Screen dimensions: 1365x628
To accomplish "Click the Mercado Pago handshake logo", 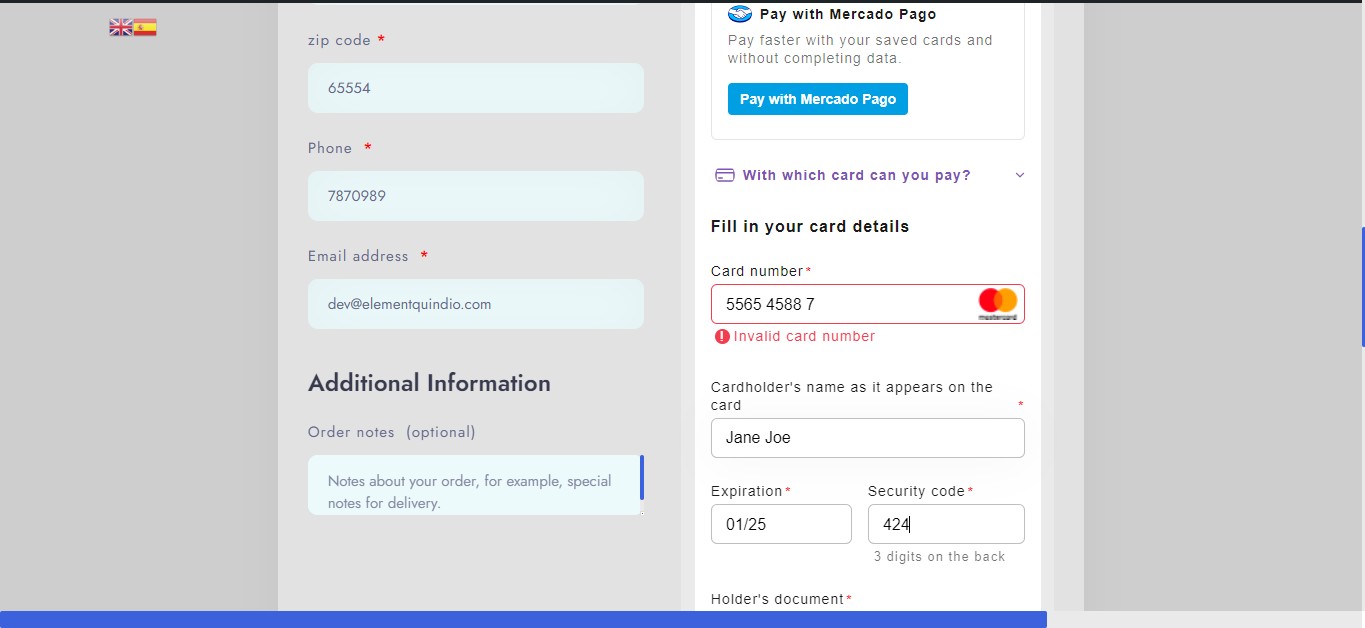I will pos(739,14).
